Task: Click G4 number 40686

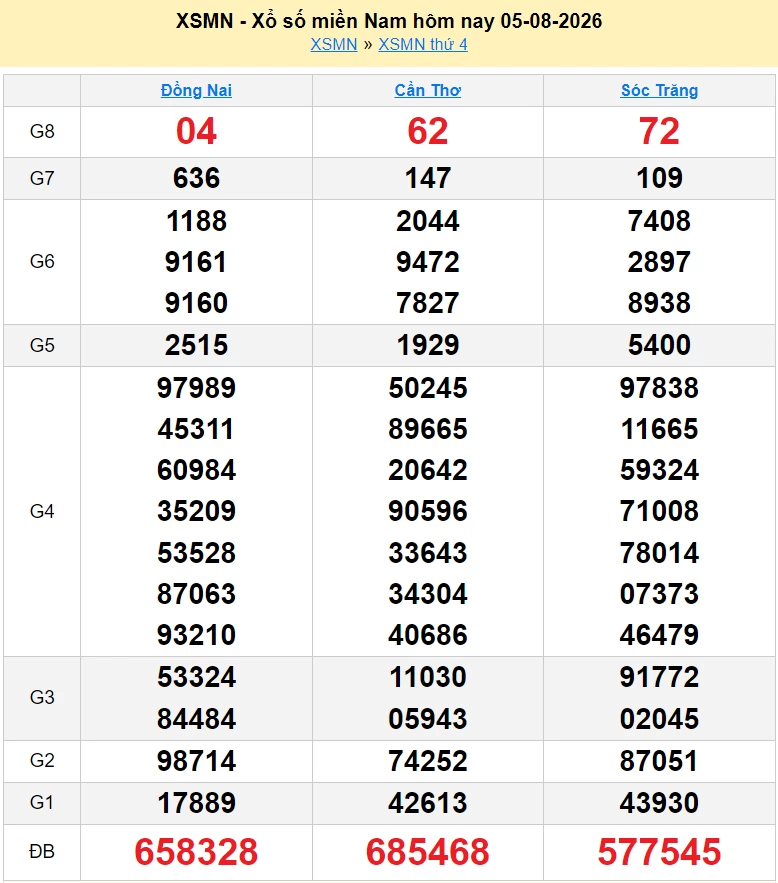Action: click(x=428, y=635)
